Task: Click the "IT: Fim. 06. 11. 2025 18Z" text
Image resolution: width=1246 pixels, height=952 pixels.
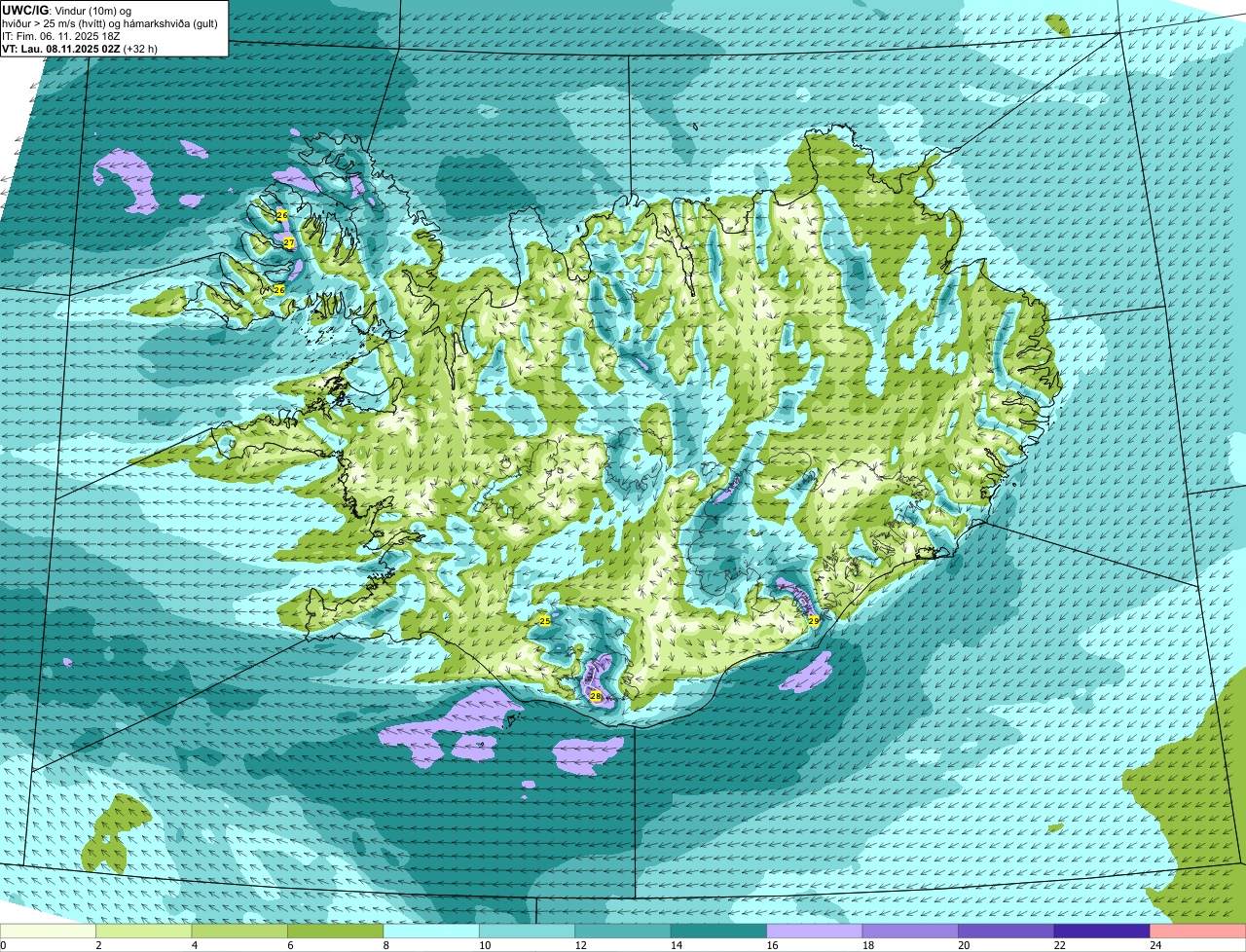Action: click(60, 35)
